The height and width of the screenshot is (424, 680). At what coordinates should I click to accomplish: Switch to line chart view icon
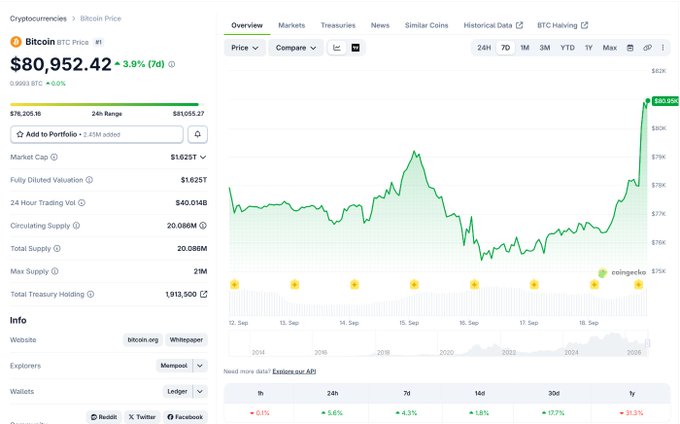click(337, 48)
